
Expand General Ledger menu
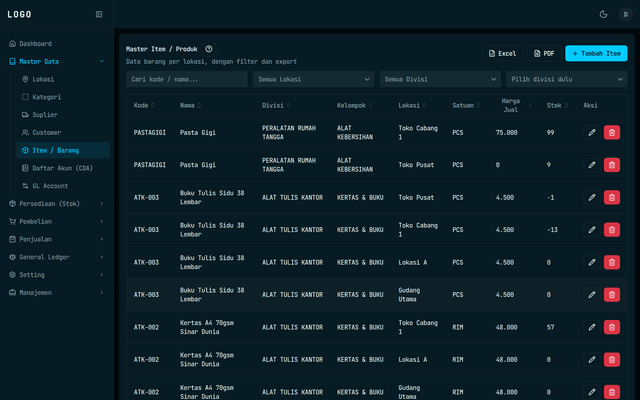[x=57, y=257]
